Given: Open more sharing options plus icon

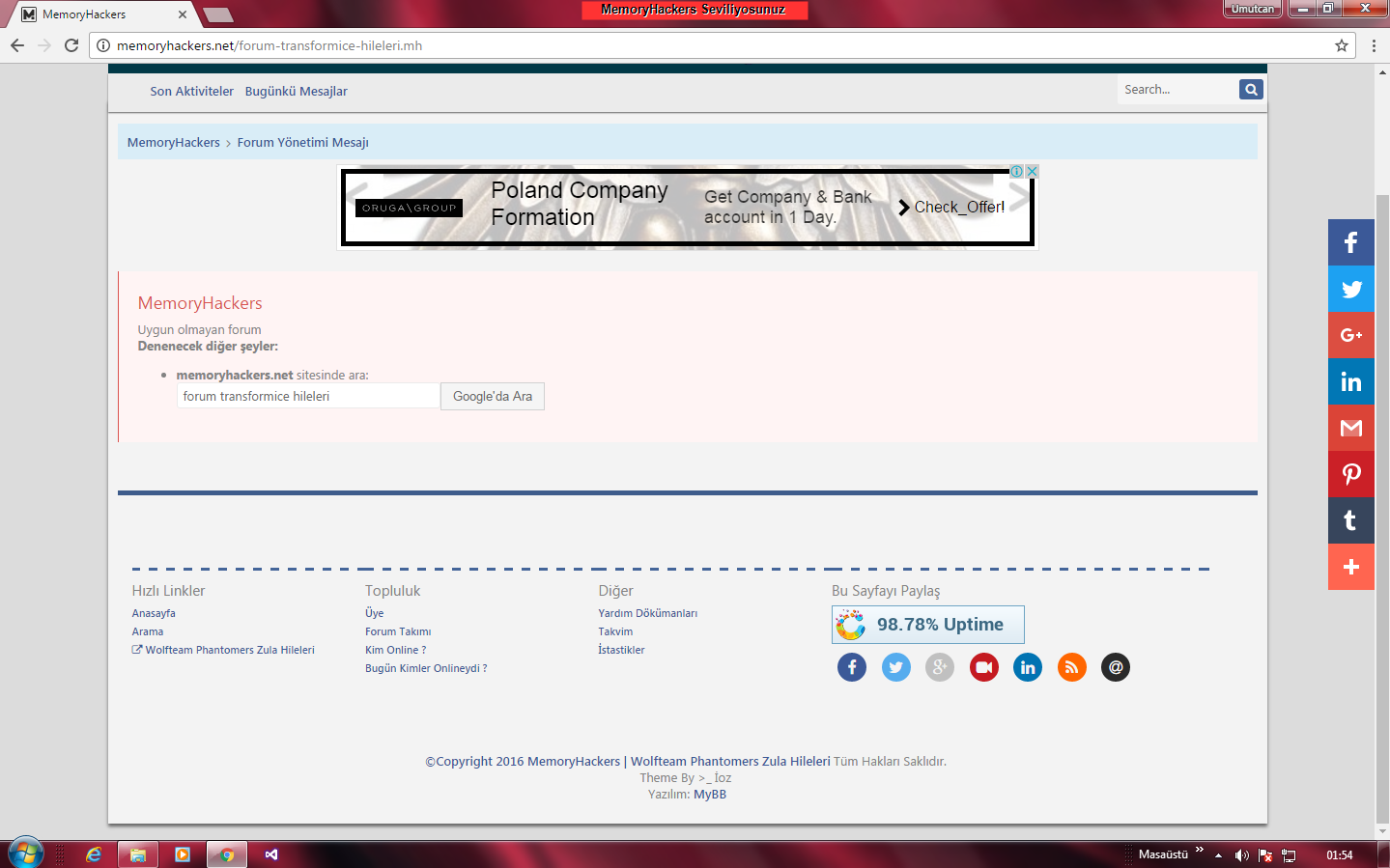Looking at the screenshot, I should coord(1351,567).
